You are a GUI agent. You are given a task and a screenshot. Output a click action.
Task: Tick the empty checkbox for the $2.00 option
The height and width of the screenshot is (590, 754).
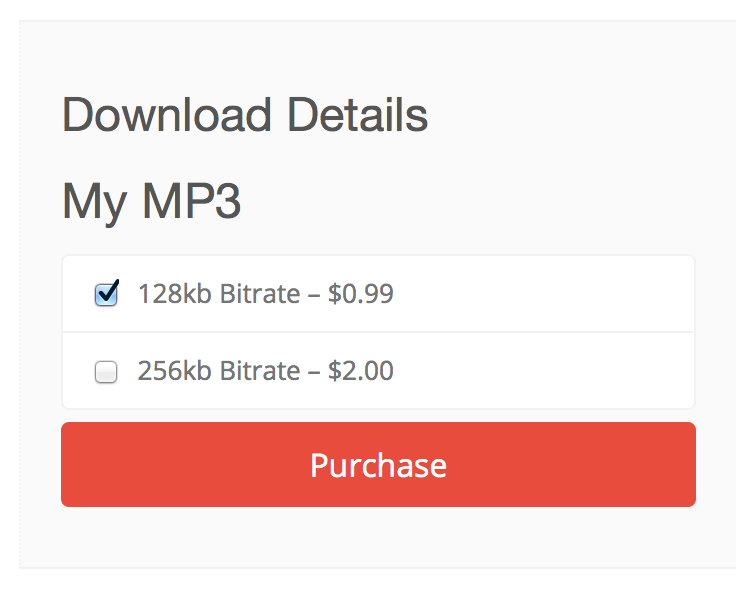pyautogui.click(x=106, y=372)
